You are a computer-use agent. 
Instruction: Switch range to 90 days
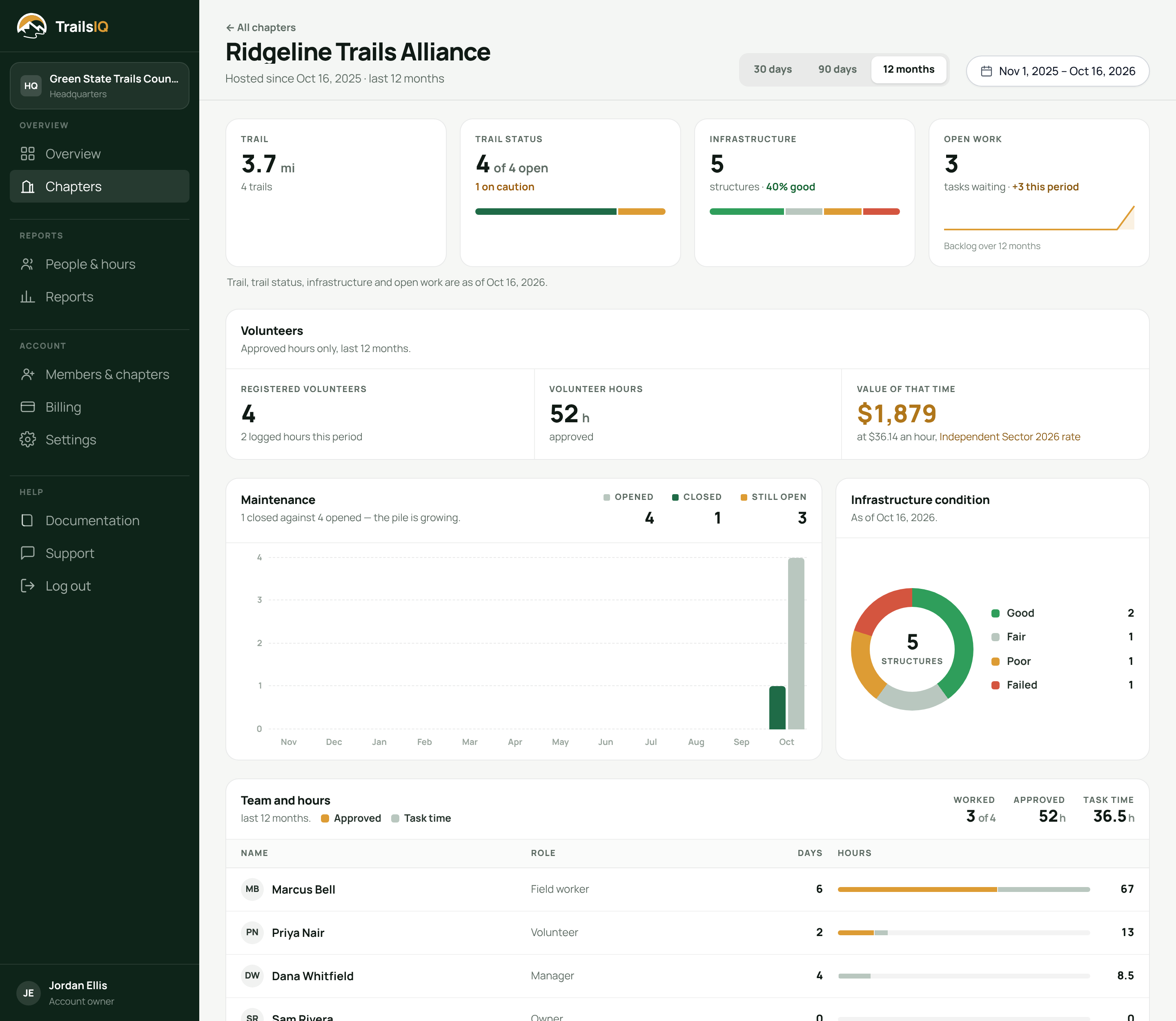(x=837, y=69)
